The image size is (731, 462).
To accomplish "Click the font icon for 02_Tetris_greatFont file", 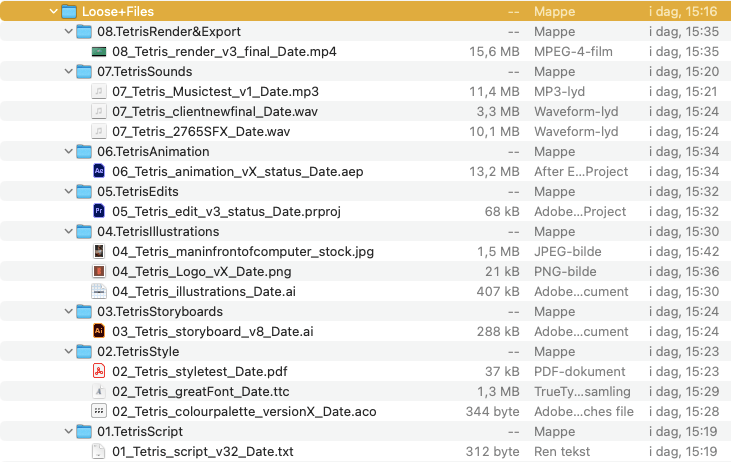I will (99, 391).
